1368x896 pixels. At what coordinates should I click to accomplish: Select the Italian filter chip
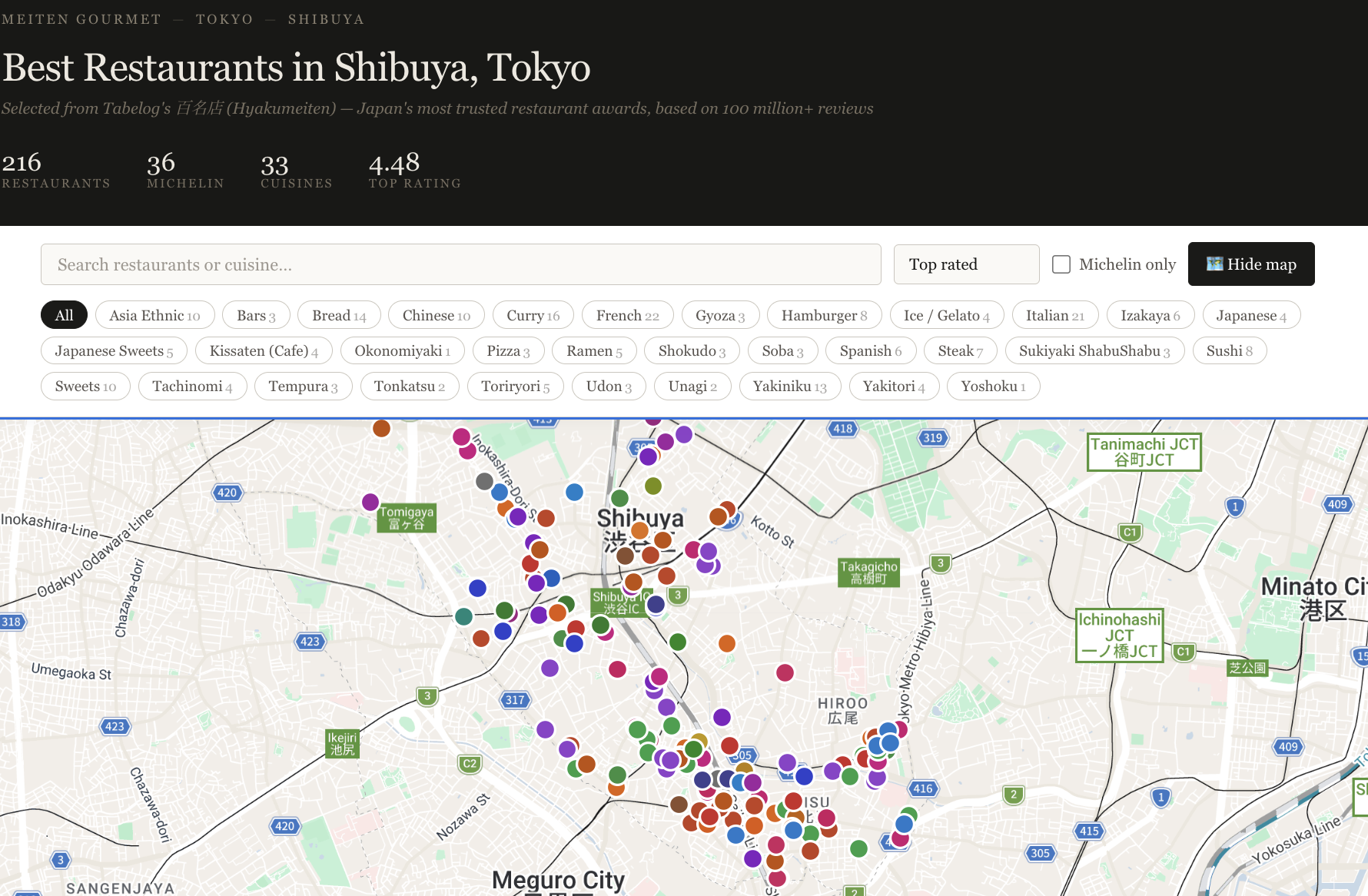click(1055, 315)
